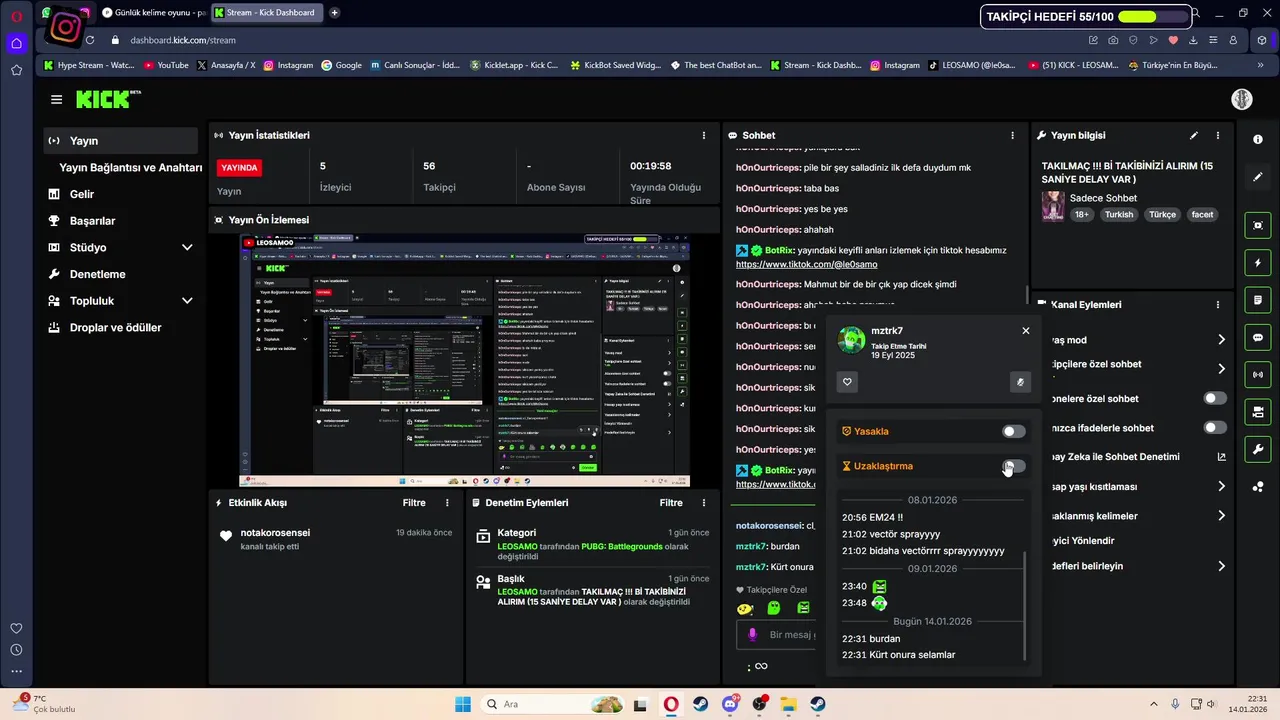The image size is (1280, 720).
Task: Open profile avatar at top right of dashboard
Action: point(1241,99)
